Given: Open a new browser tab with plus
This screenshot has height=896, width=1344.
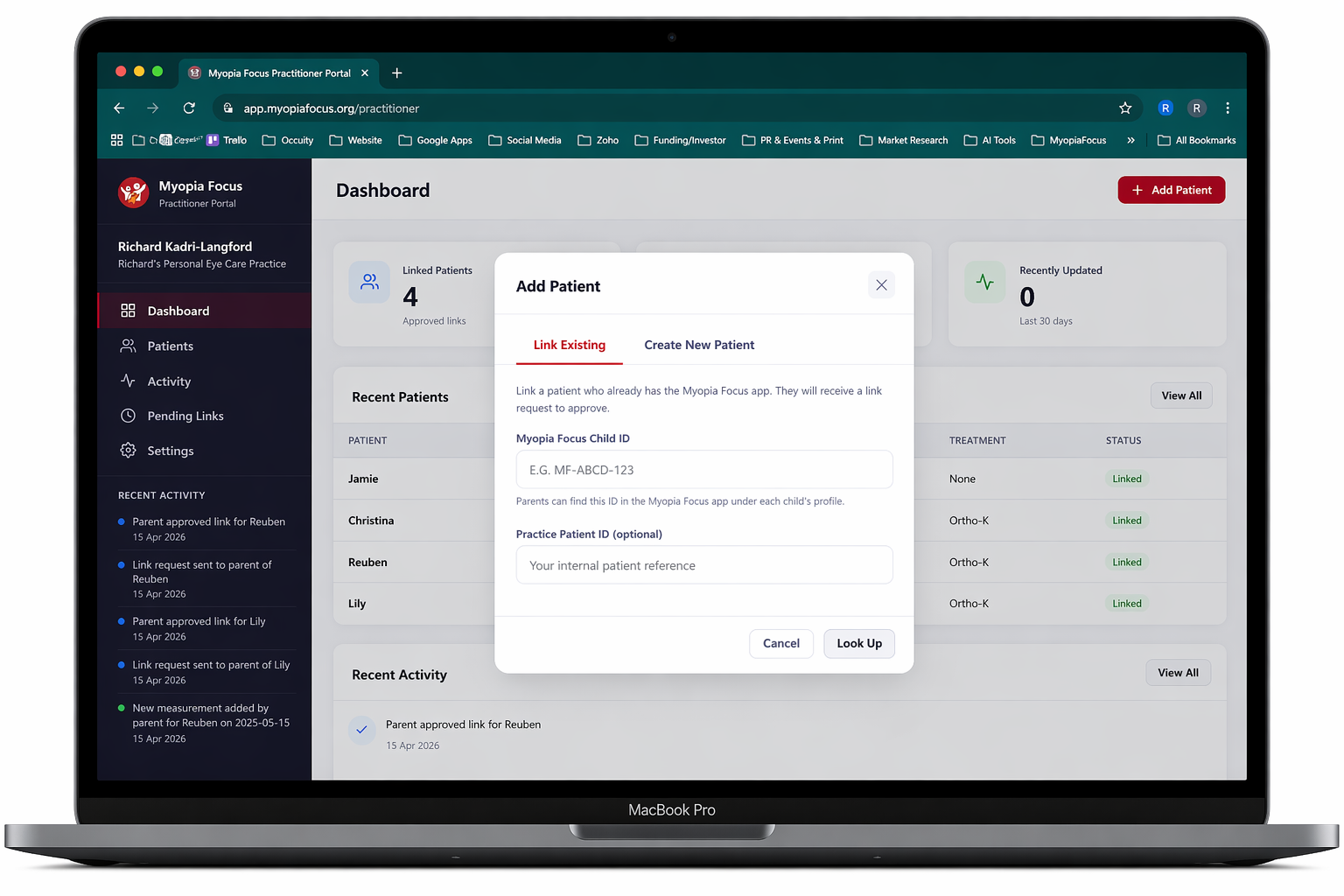Looking at the screenshot, I should (x=397, y=73).
